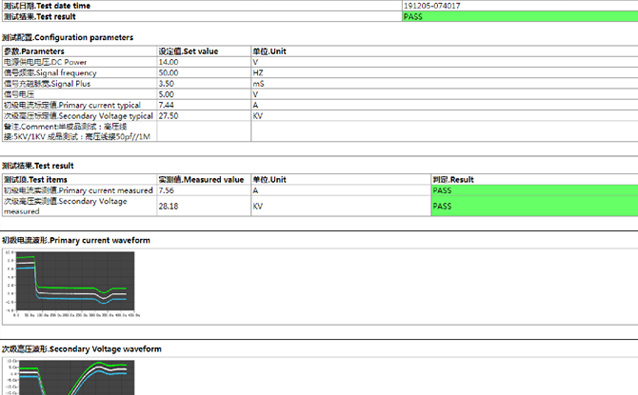
Task: Click the Measured value column header
Action: click(201, 180)
